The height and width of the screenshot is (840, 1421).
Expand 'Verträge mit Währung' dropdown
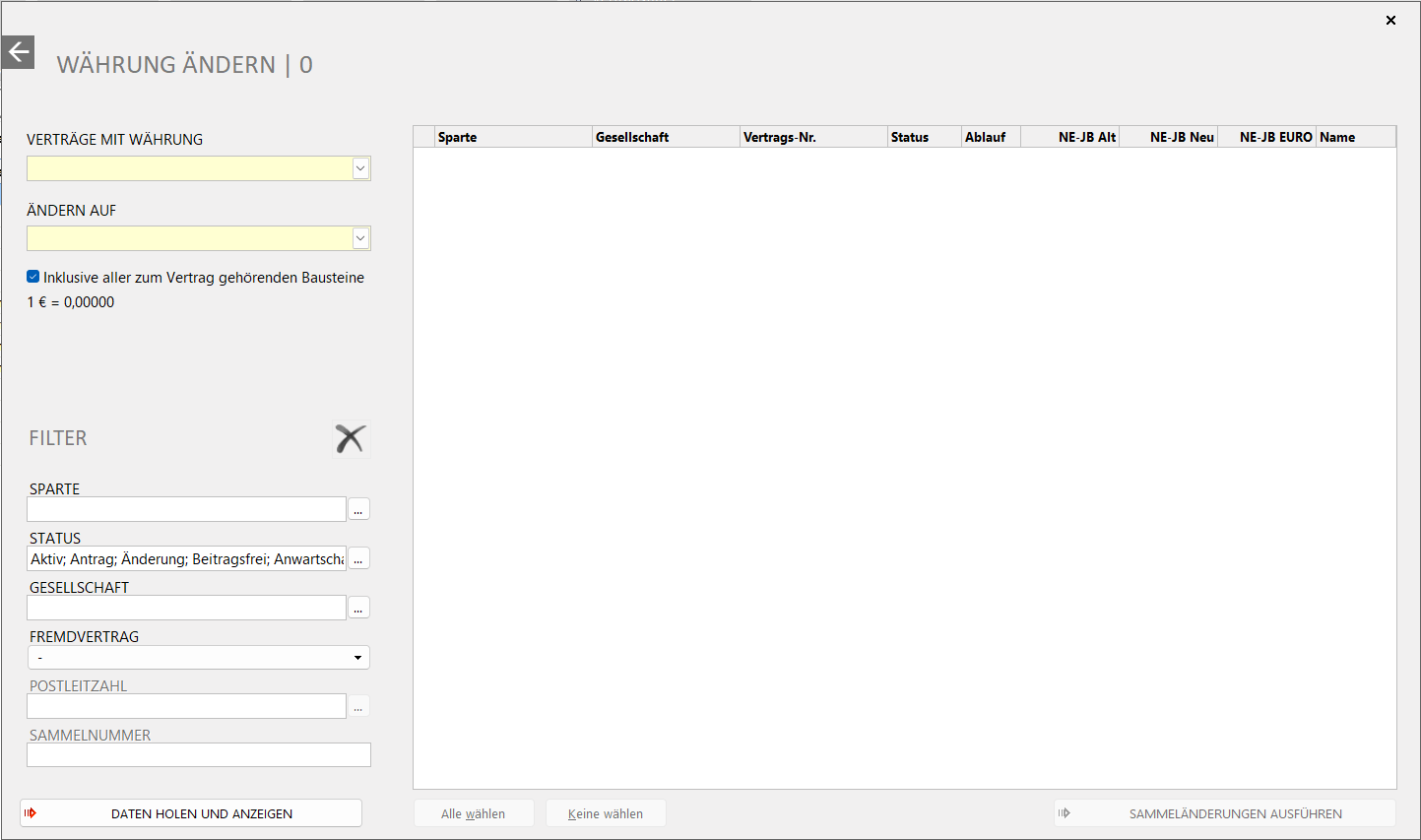coord(360,168)
